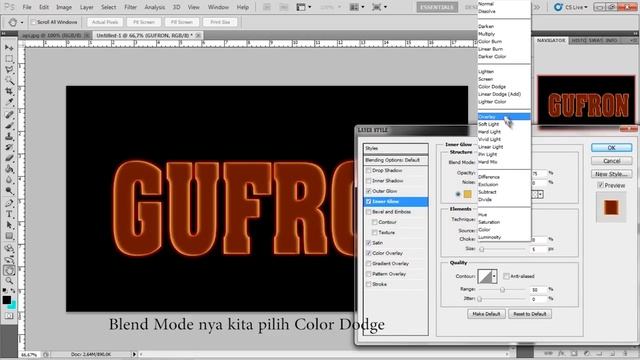The image size is (640, 360).
Task: Tick the Anti-aliased checkbox
Action: (506, 276)
